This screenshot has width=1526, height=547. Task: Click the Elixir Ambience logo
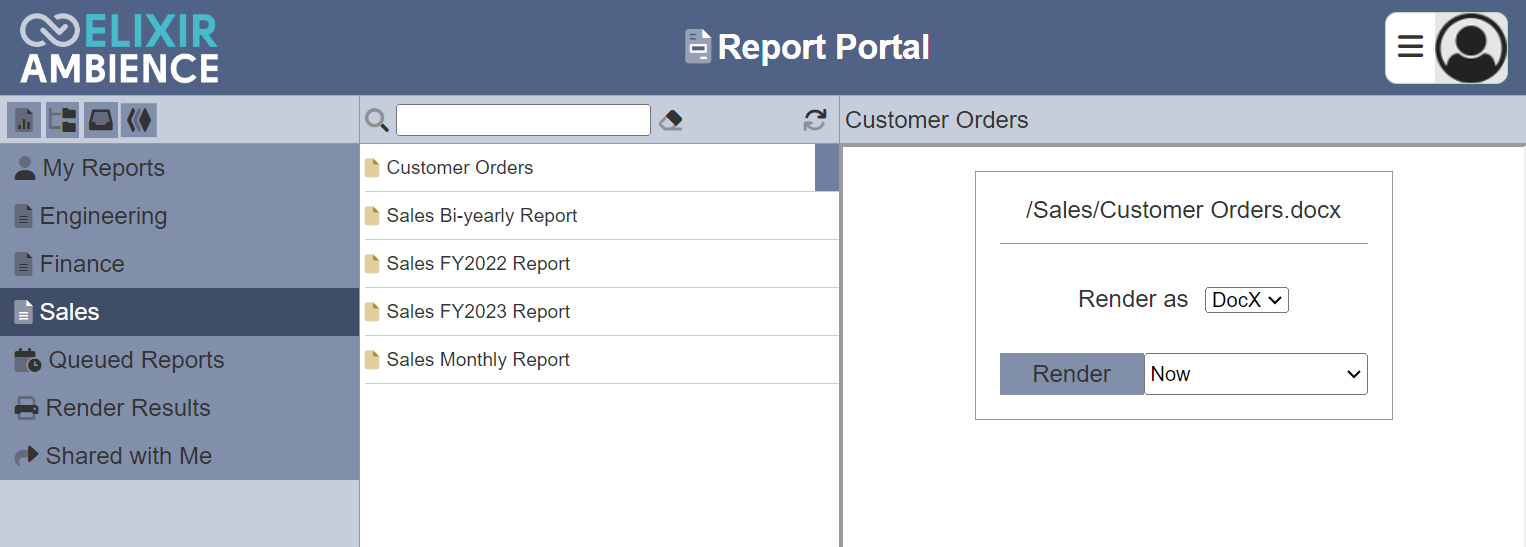[119, 48]
